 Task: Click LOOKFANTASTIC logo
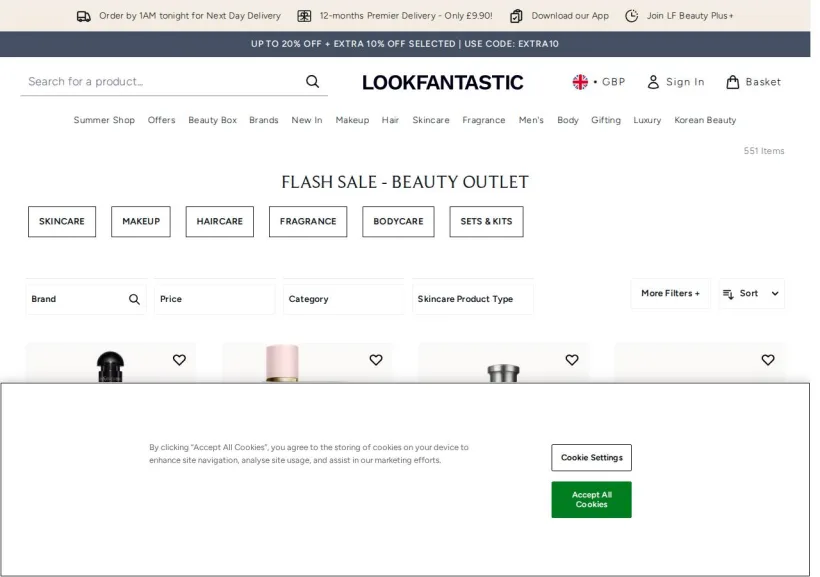[x=442, y=83]
